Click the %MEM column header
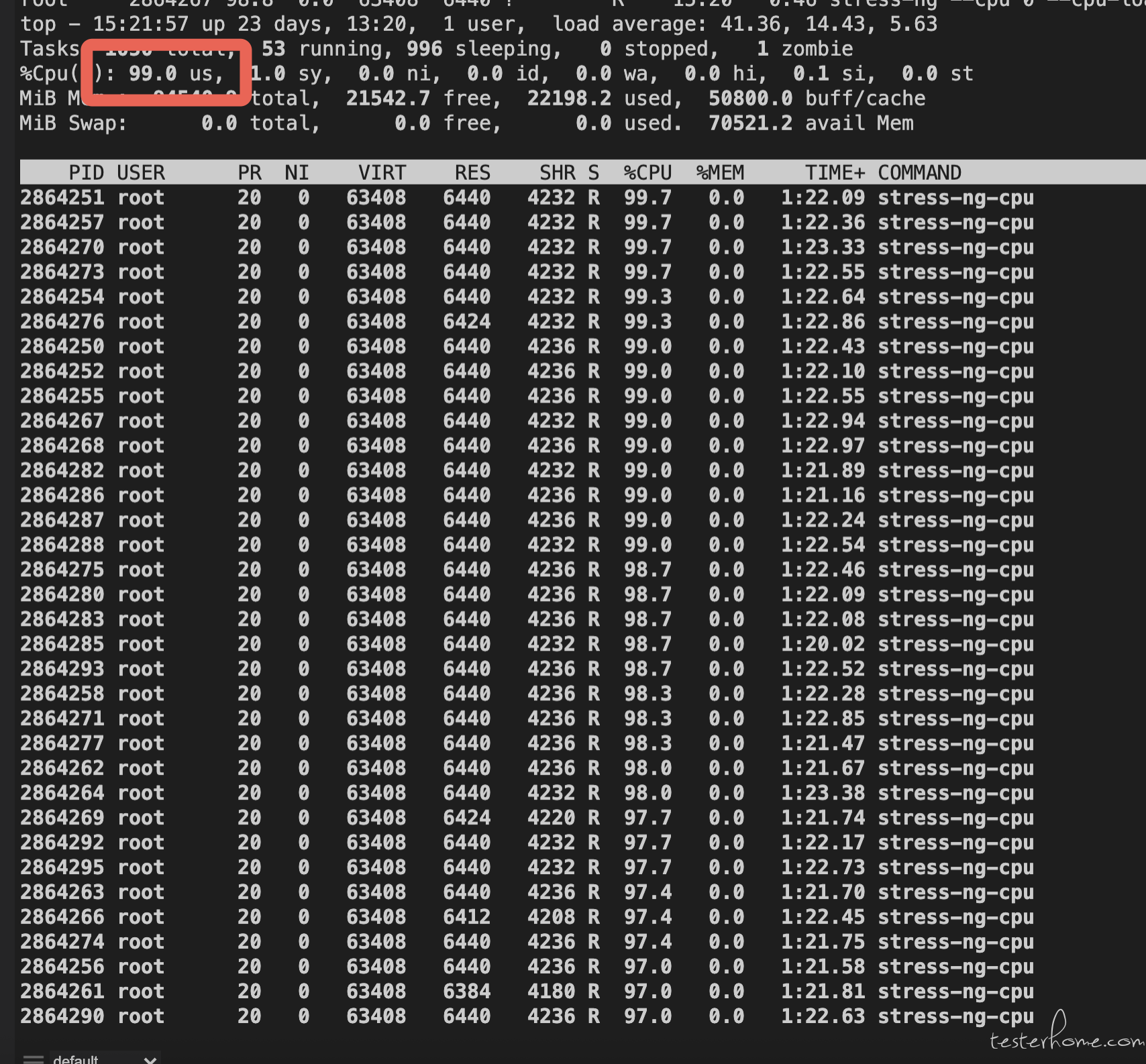 pos(720,173)
